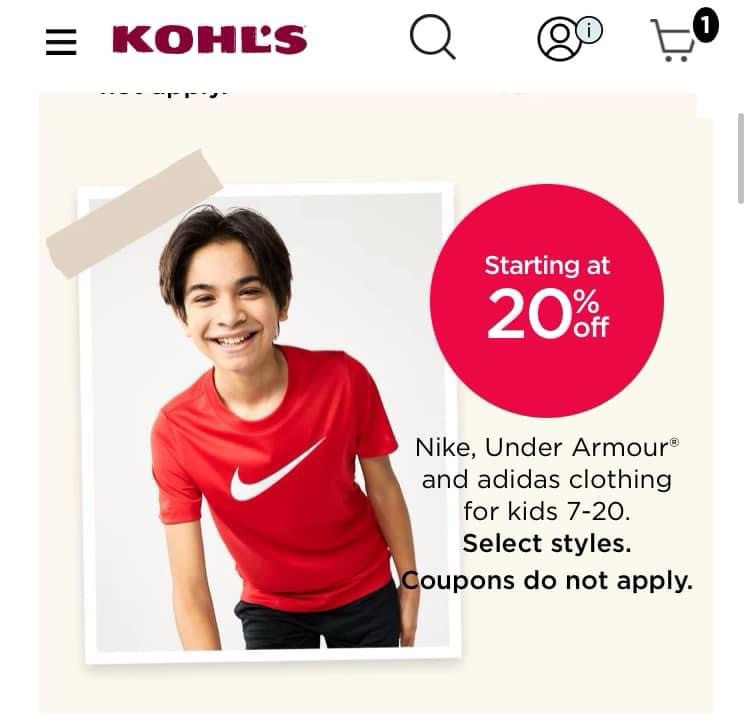
Task: Click the cut-off text above the banner
Action: (163, 91)
